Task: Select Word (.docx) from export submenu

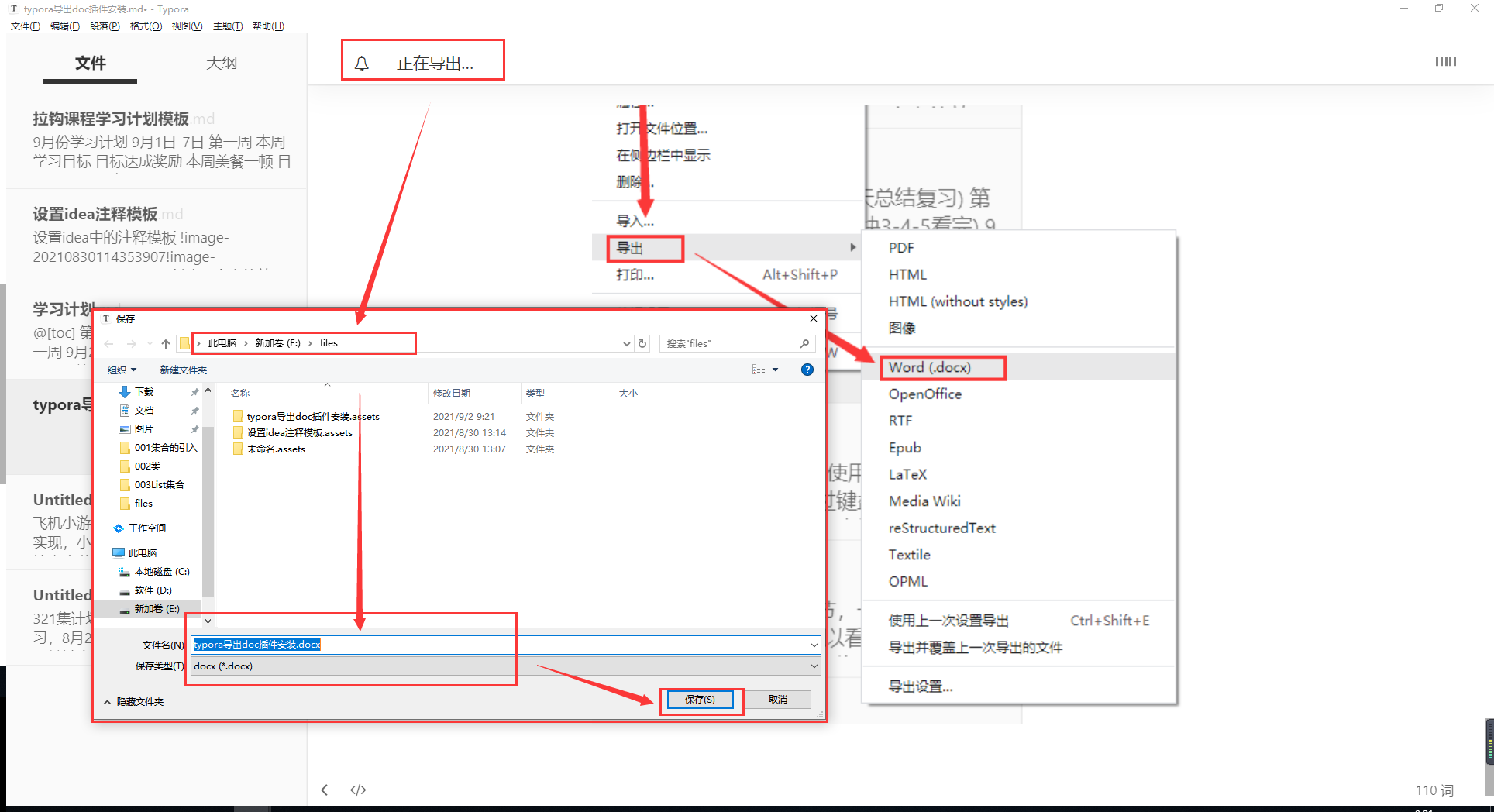Action: click(931, 366)
